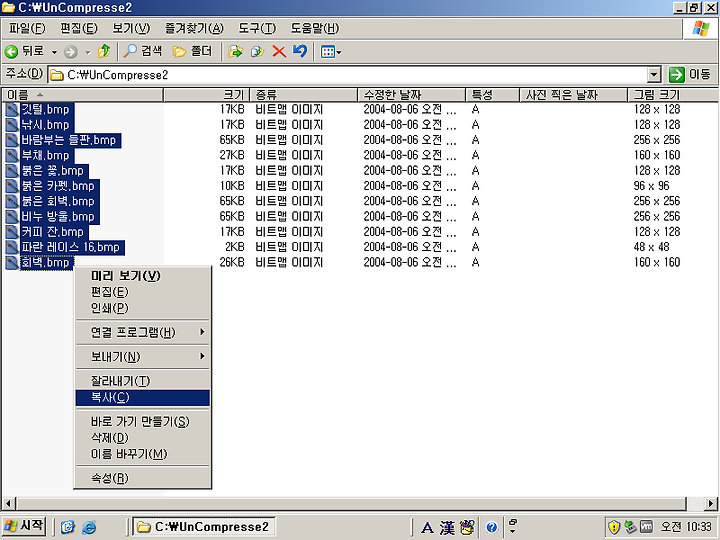Click the C:\UnCompresse2 taskbar button
This screenshot has width=720, height=540.
(203, 527)
